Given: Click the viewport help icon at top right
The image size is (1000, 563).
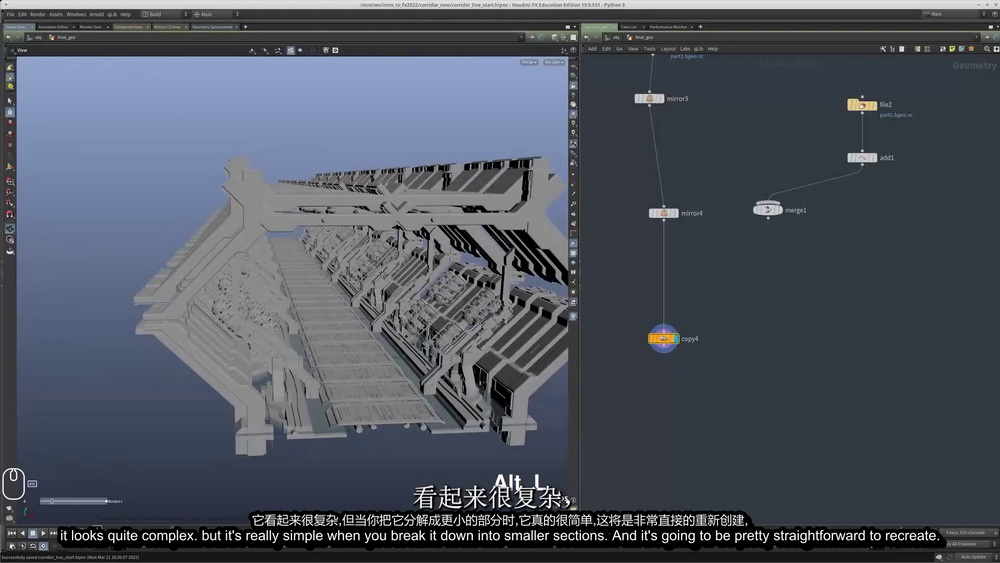Looking at the screenshot, I should pos(573,50).
